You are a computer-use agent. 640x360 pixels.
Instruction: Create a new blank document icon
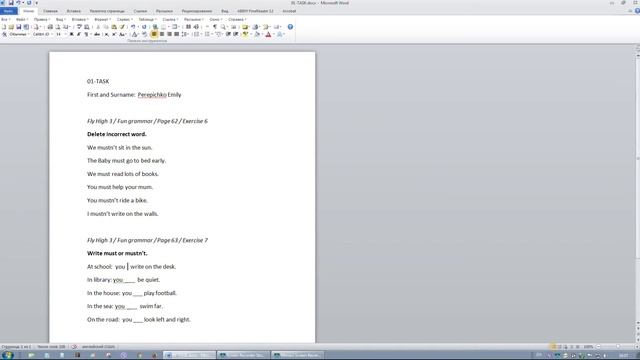coord(4,27)
